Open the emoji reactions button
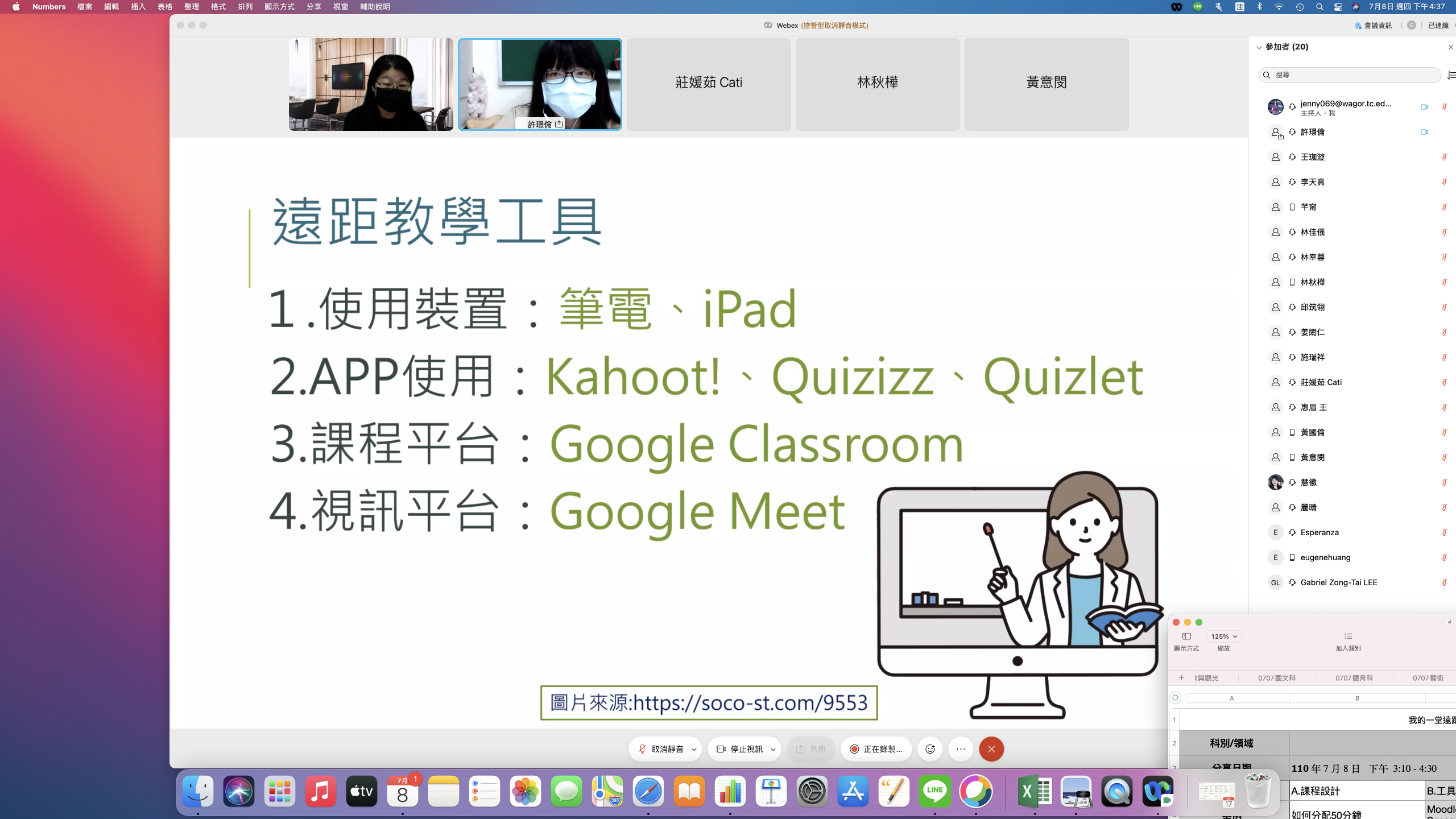The width and height of the screenshot is (1456, 819). (x=930, y=749)
